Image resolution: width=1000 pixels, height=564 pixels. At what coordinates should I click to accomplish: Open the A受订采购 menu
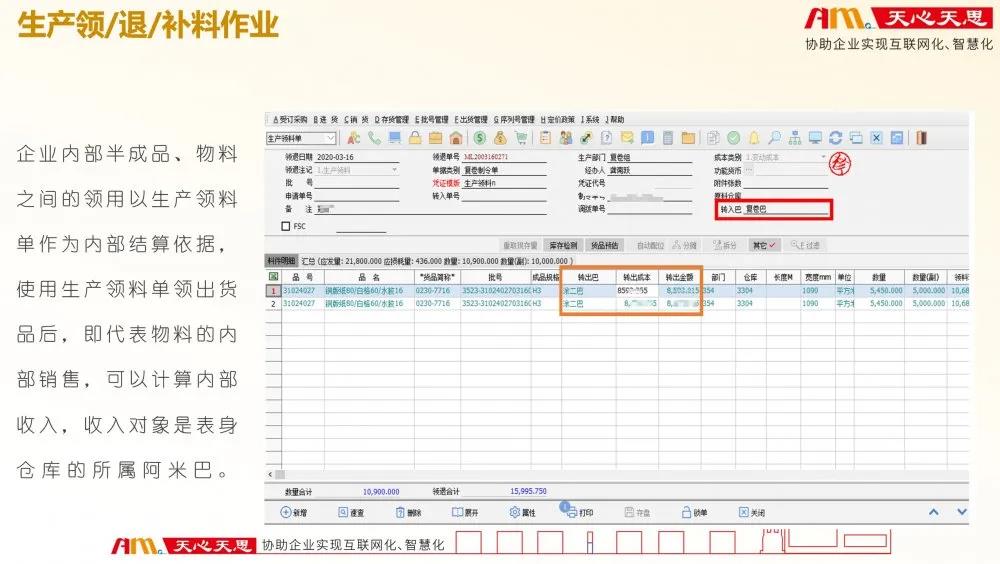tap(290, 119)
